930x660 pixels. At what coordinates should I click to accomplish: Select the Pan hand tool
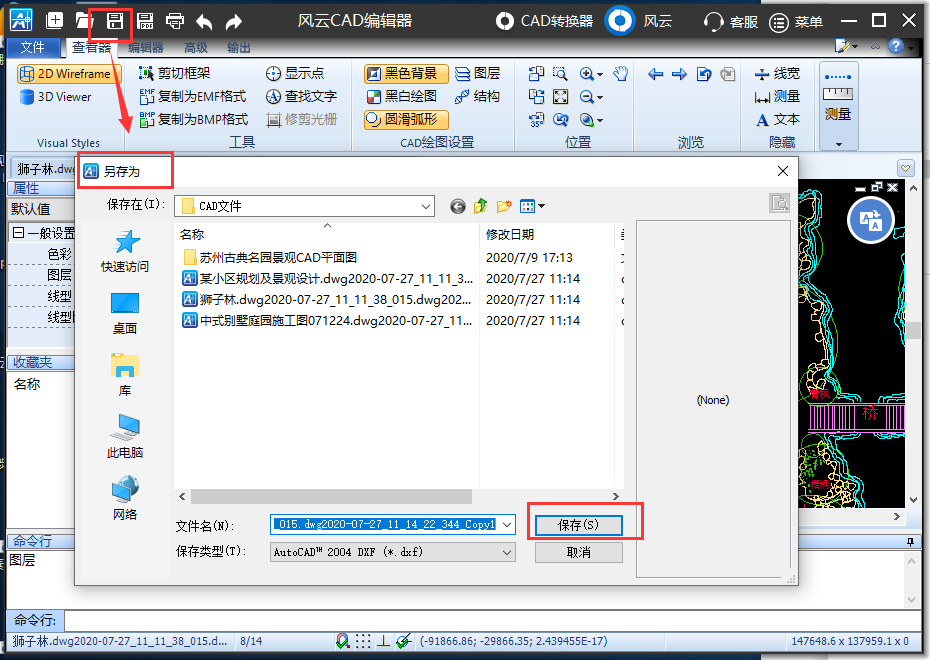(x=620, y=74)
